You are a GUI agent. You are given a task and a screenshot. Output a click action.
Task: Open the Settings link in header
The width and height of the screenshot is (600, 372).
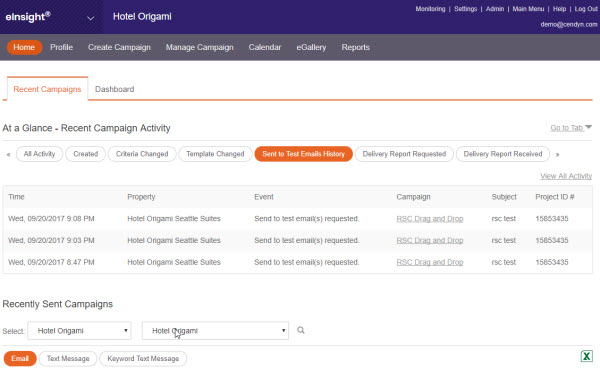click(x=465, y=9)
